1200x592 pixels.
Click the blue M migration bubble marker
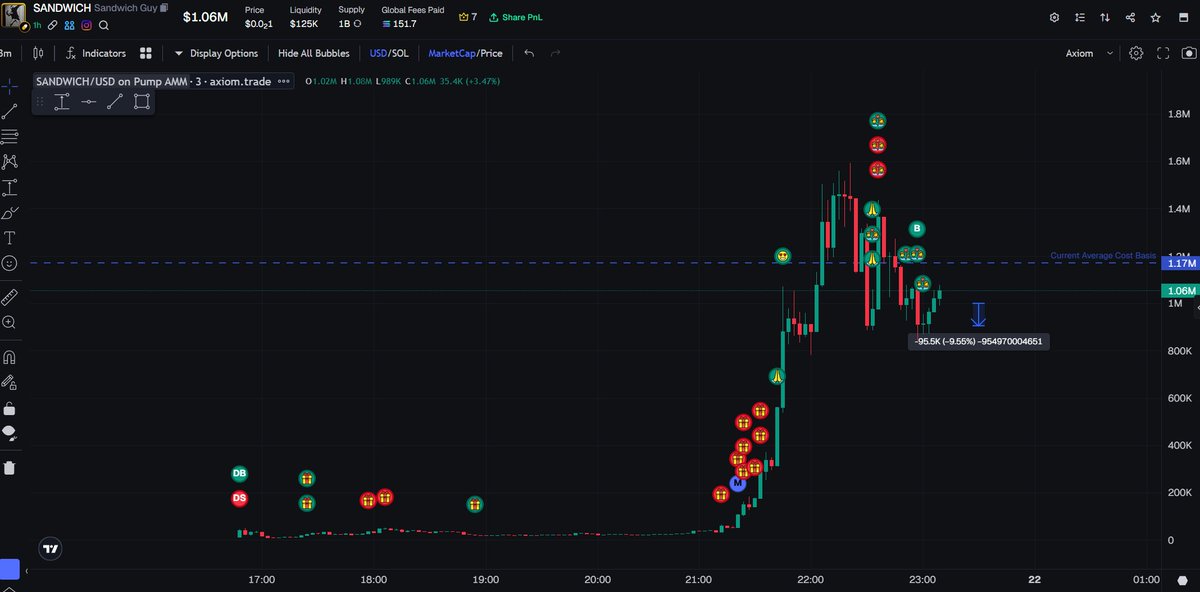[x=738, y=483]
